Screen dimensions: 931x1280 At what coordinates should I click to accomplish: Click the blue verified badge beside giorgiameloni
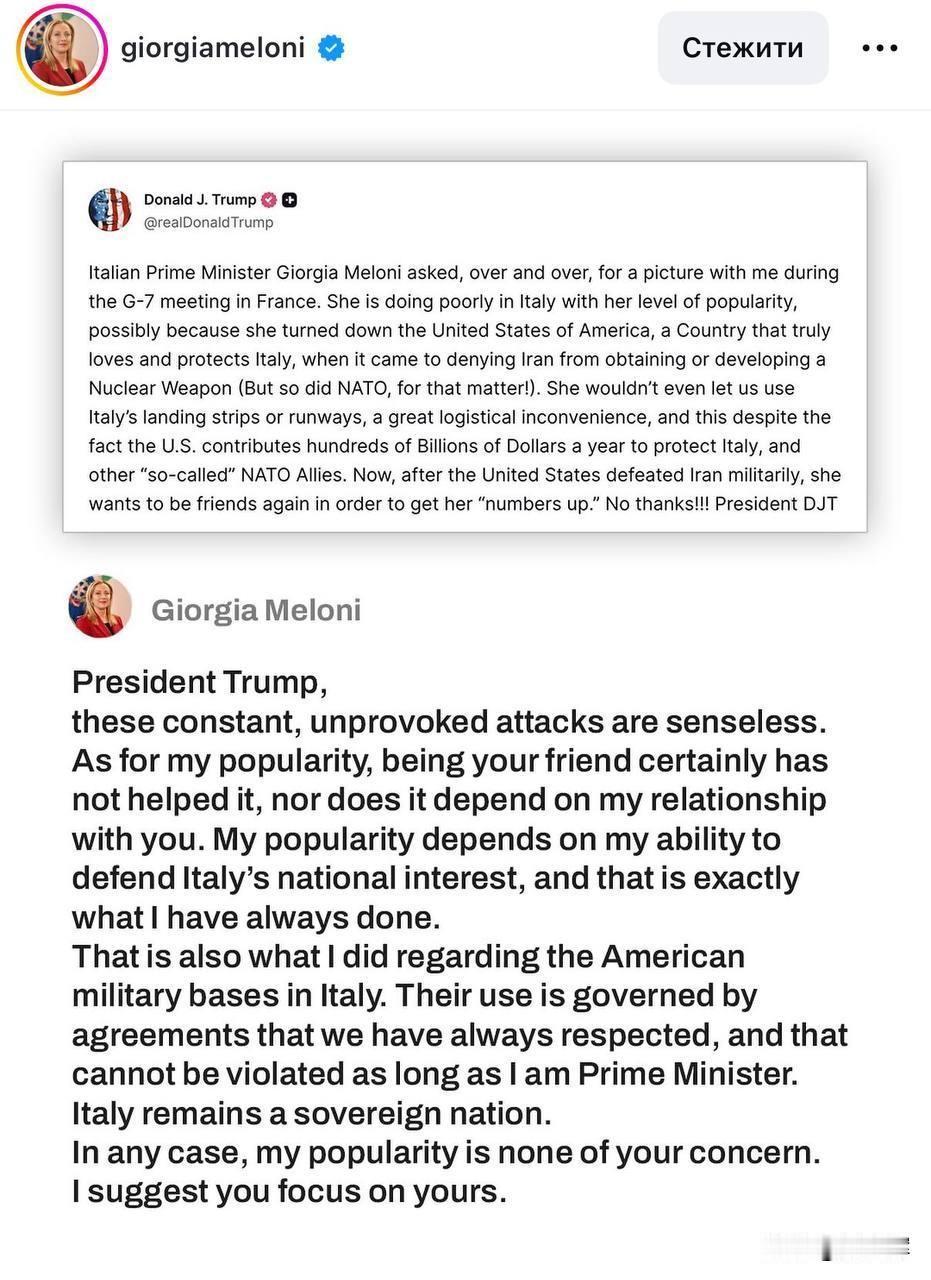tap(331, 47)
